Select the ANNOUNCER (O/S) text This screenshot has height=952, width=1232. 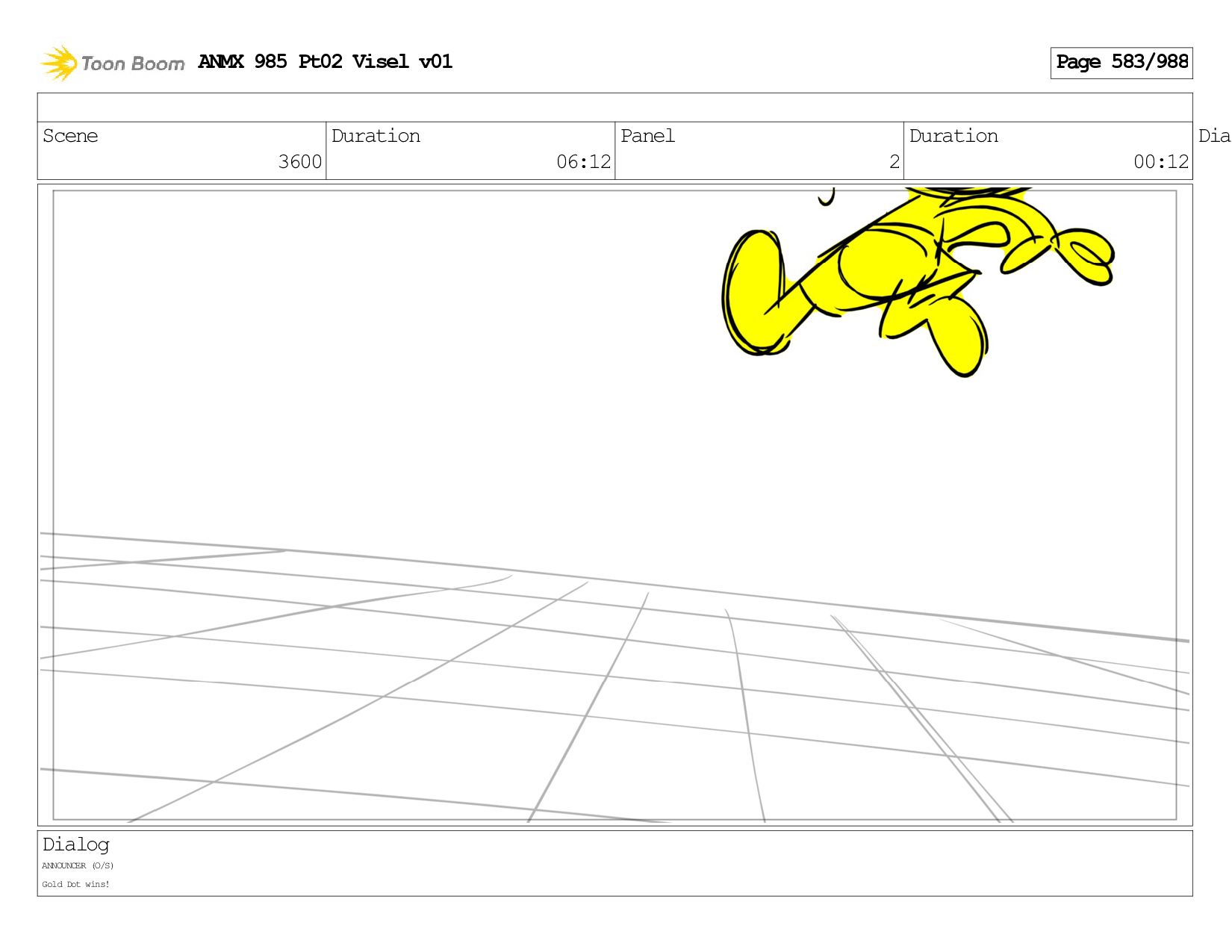pos(78,865)
